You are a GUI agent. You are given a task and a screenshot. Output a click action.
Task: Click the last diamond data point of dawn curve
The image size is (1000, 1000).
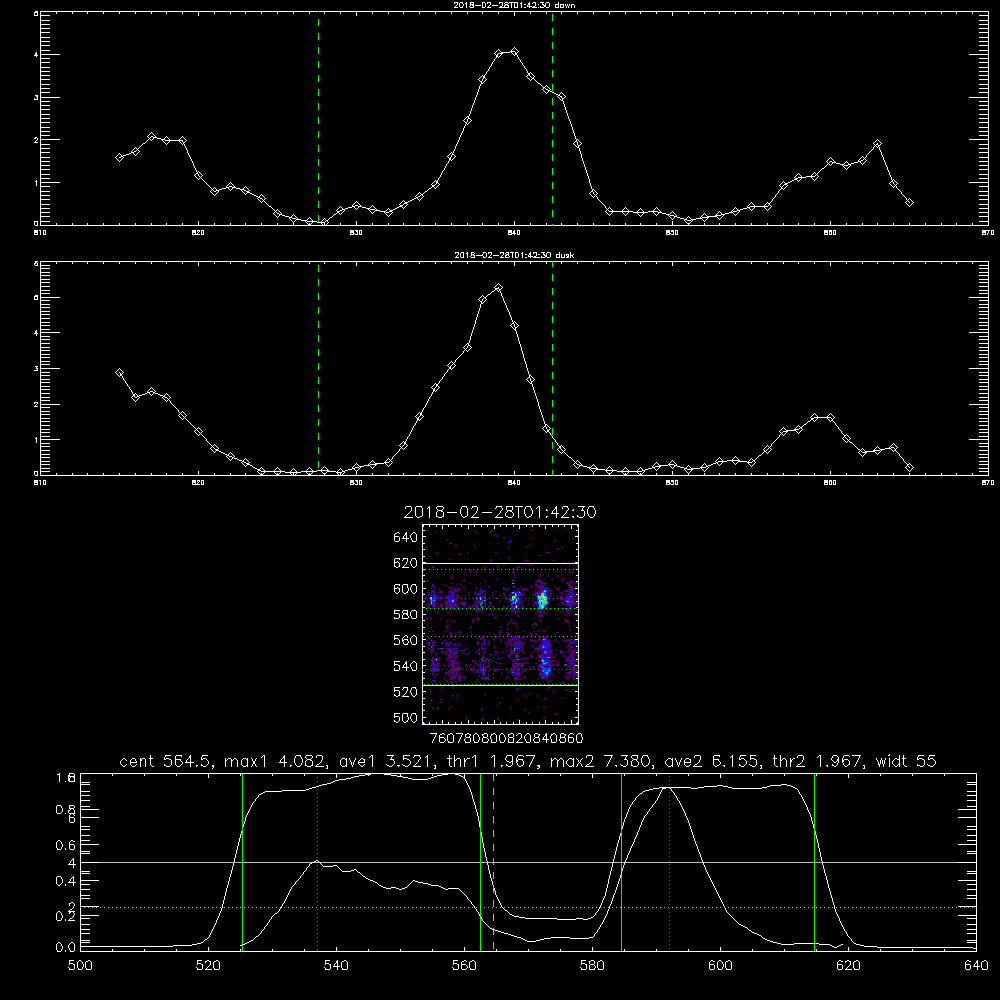coord(909,203)
